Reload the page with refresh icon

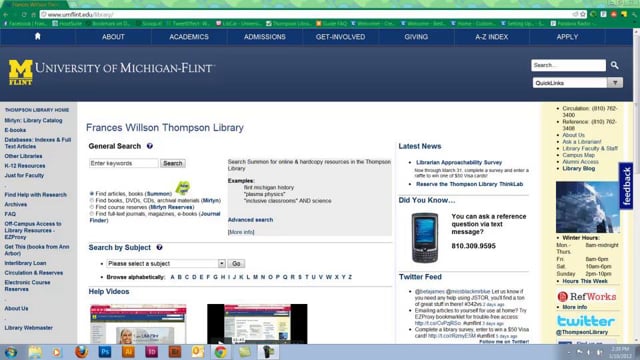[24, 14]
